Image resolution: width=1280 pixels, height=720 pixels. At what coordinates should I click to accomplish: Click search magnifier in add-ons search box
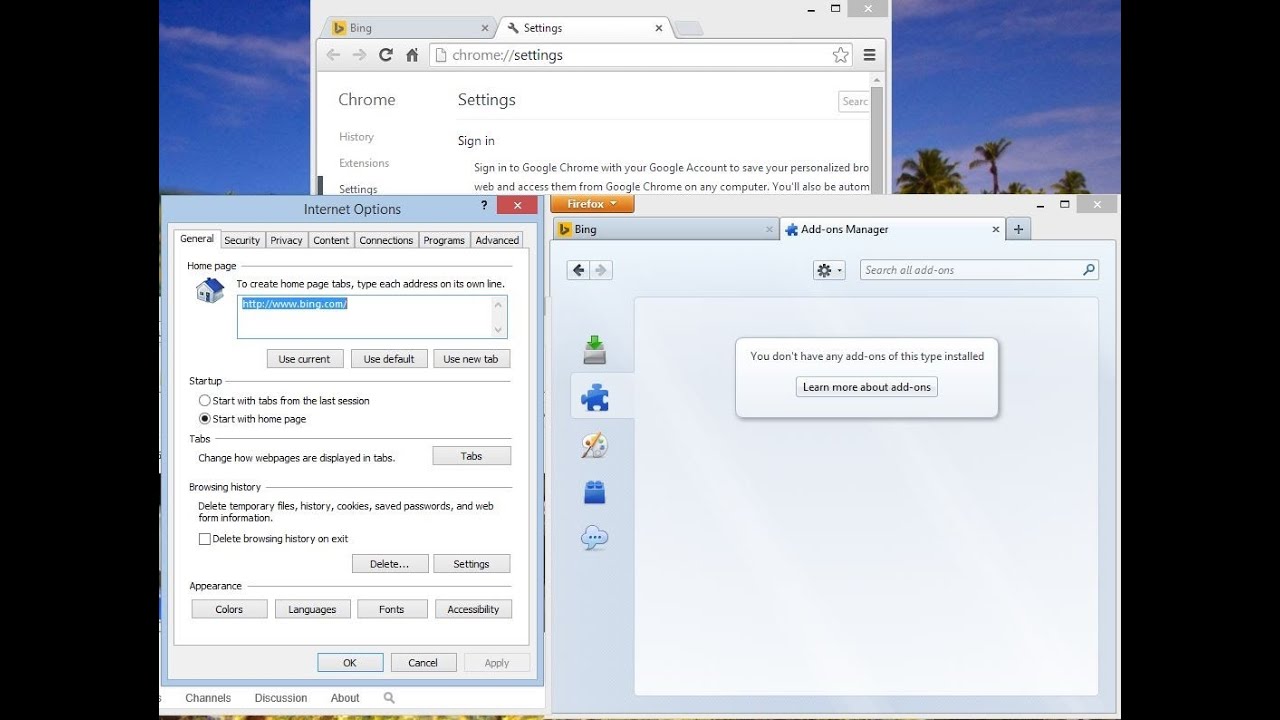(1089, 270)
